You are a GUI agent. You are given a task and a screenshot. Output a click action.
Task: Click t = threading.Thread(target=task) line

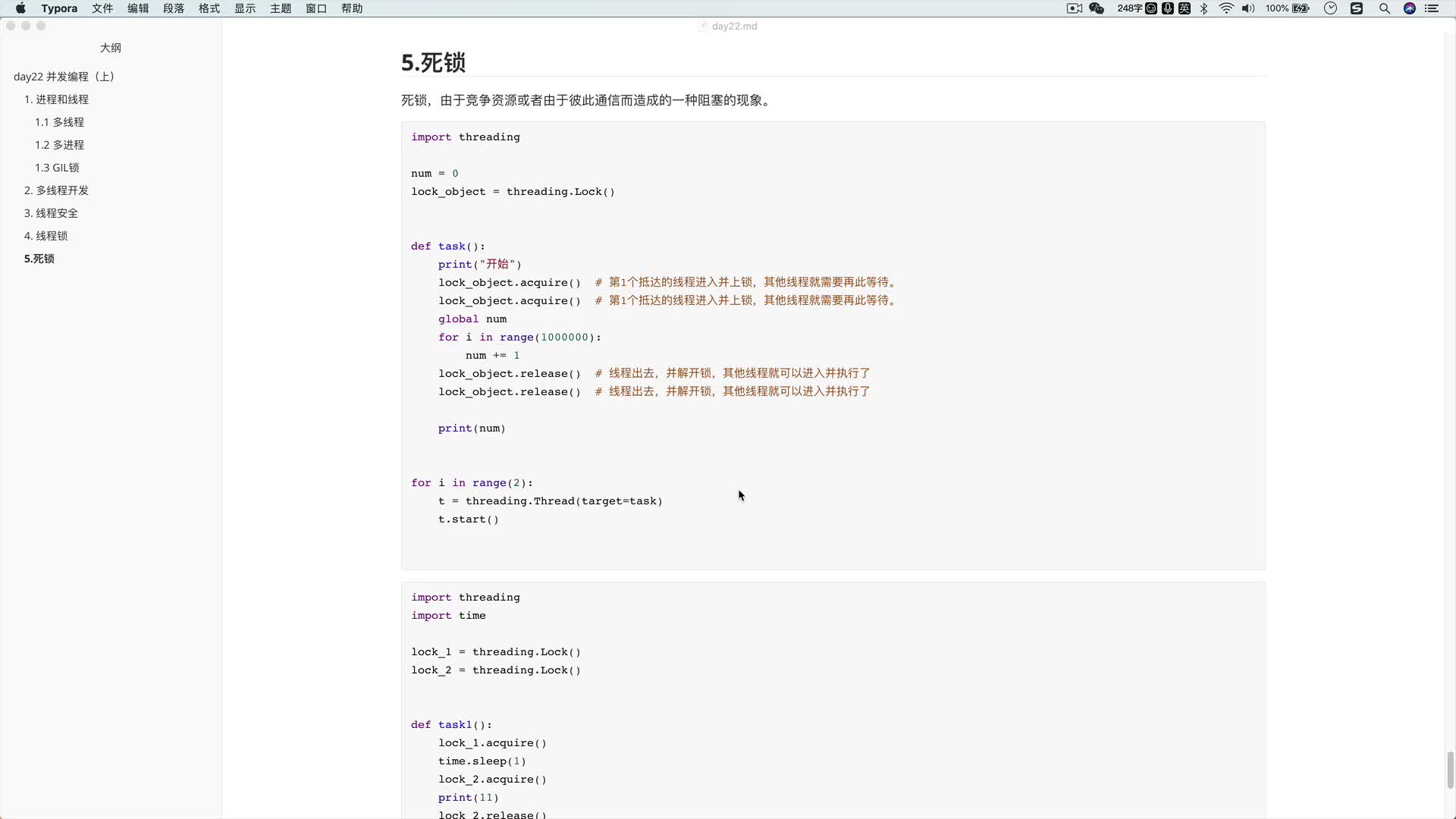pos(551,501)
